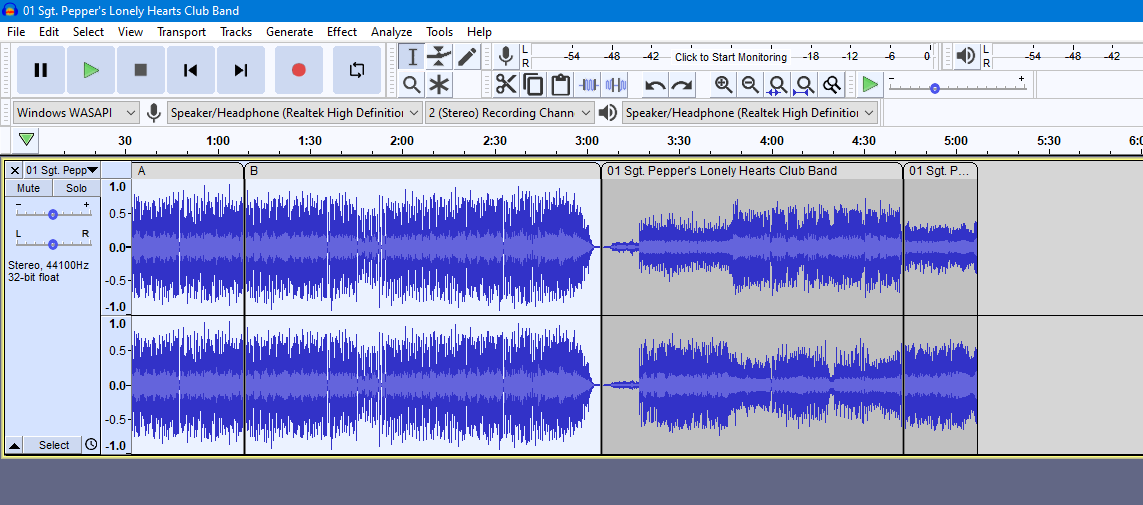Click the 3:30 mark on the timeline ruler

679,141
